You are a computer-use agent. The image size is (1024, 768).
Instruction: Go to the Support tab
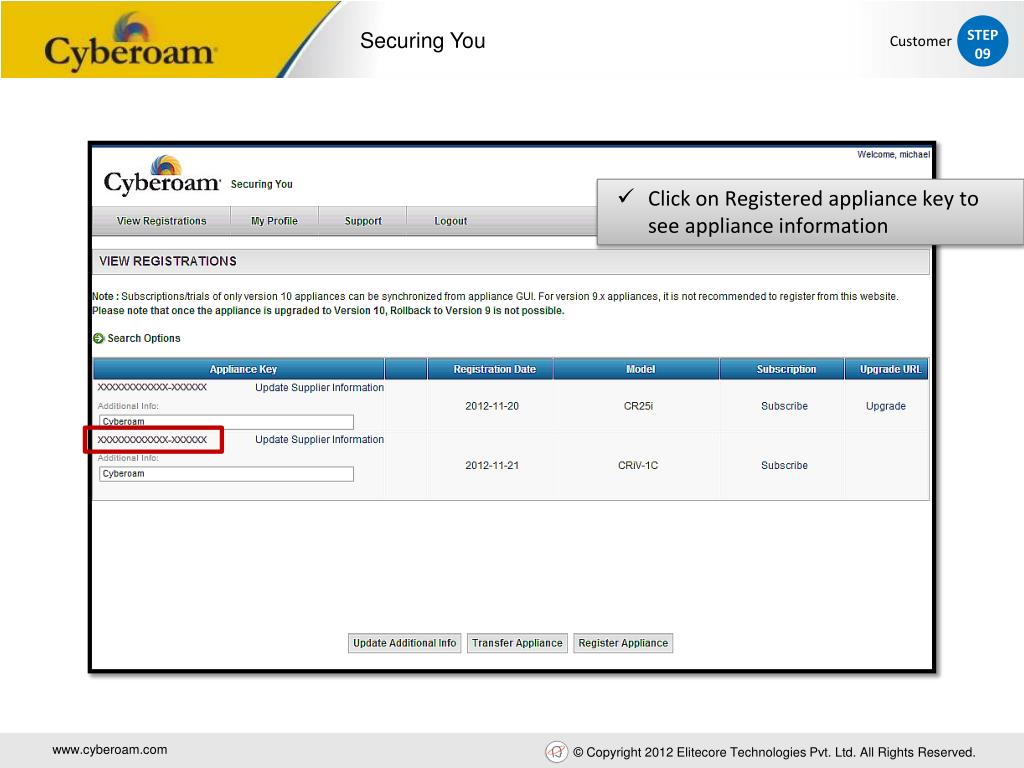[x=363, y=221]
